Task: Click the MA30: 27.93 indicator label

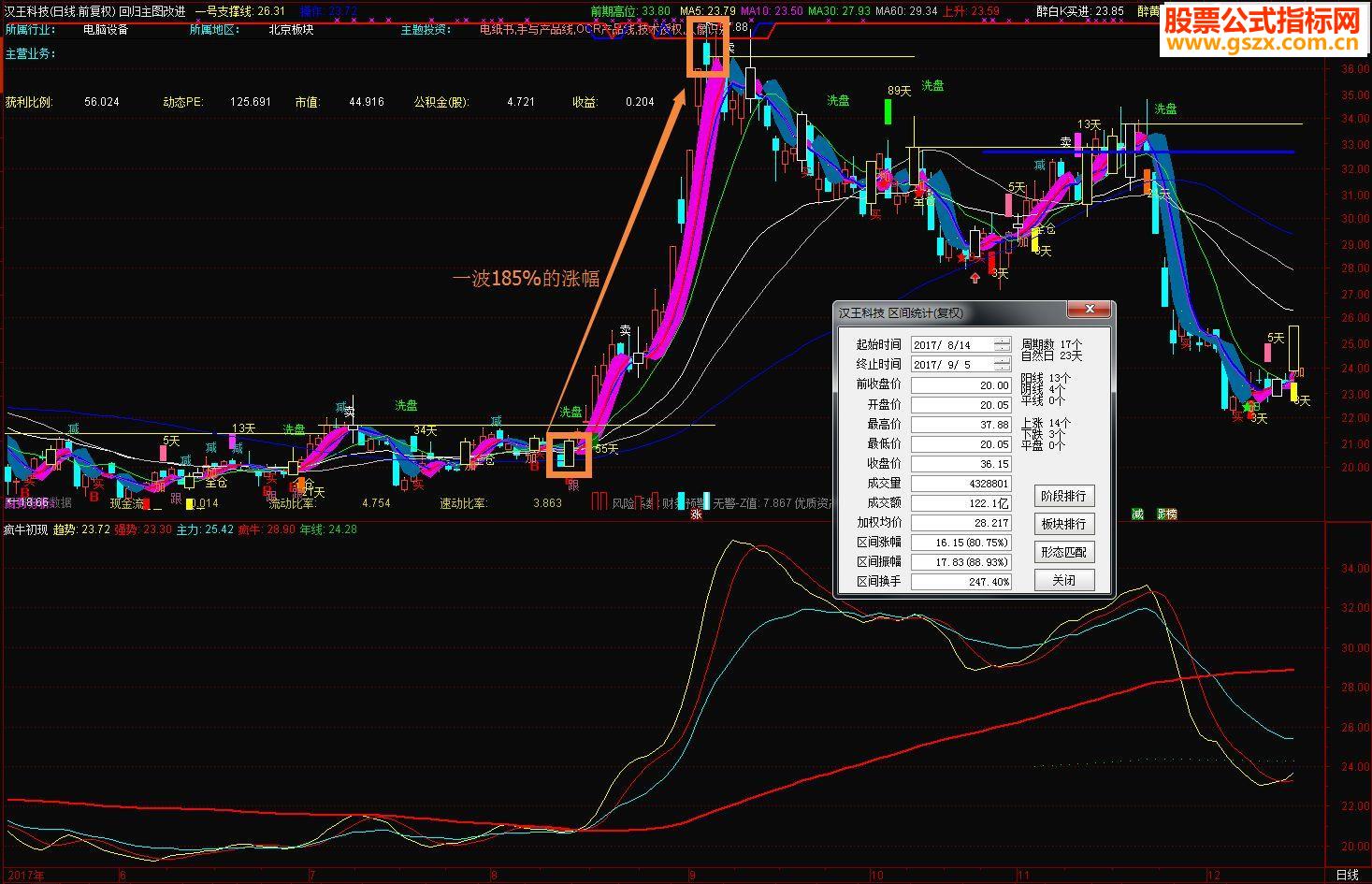Action: click(839, 11)
